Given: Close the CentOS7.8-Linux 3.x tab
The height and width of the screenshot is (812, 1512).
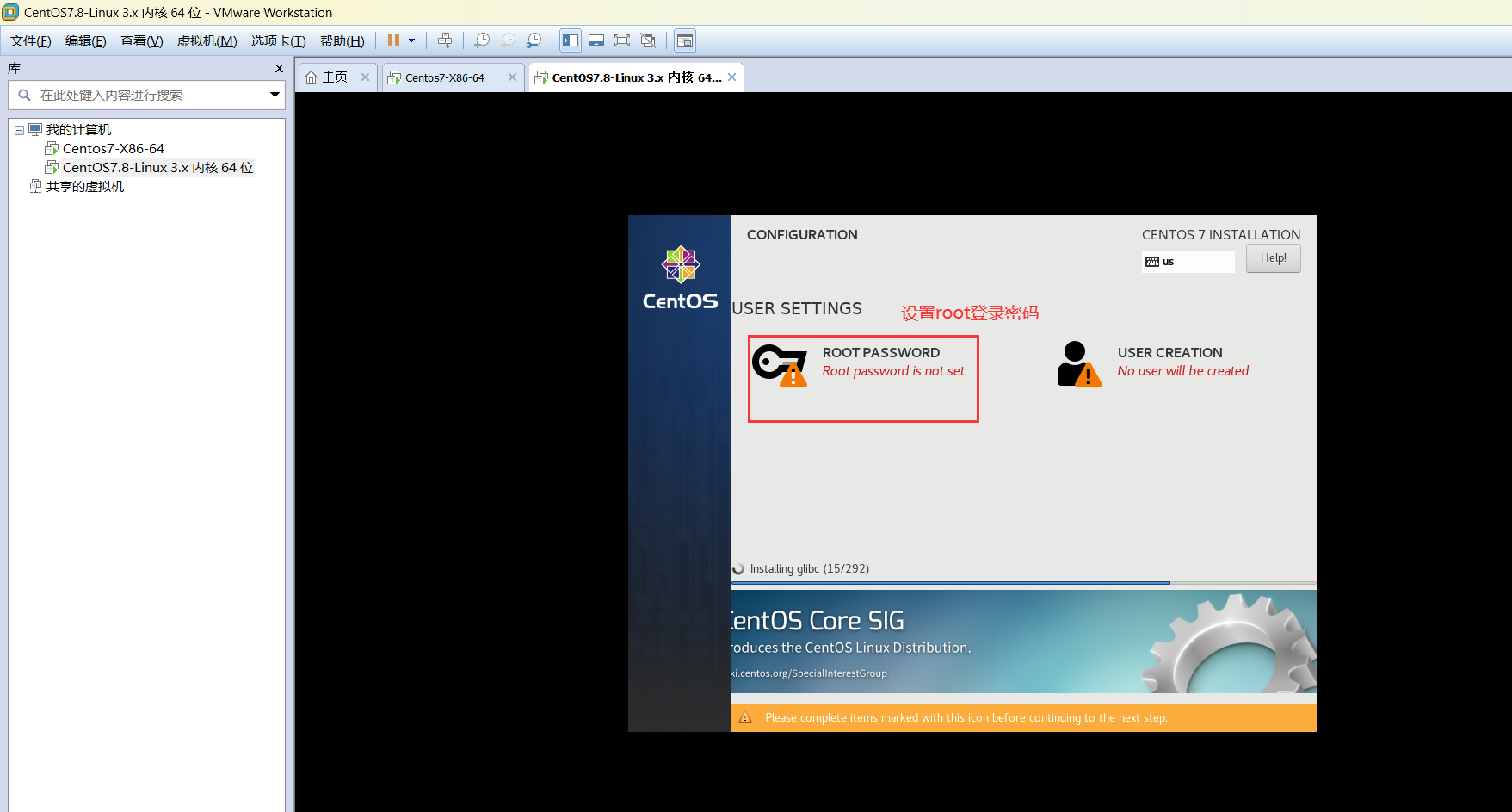Looking at the screenshot, I should point(731,77).
